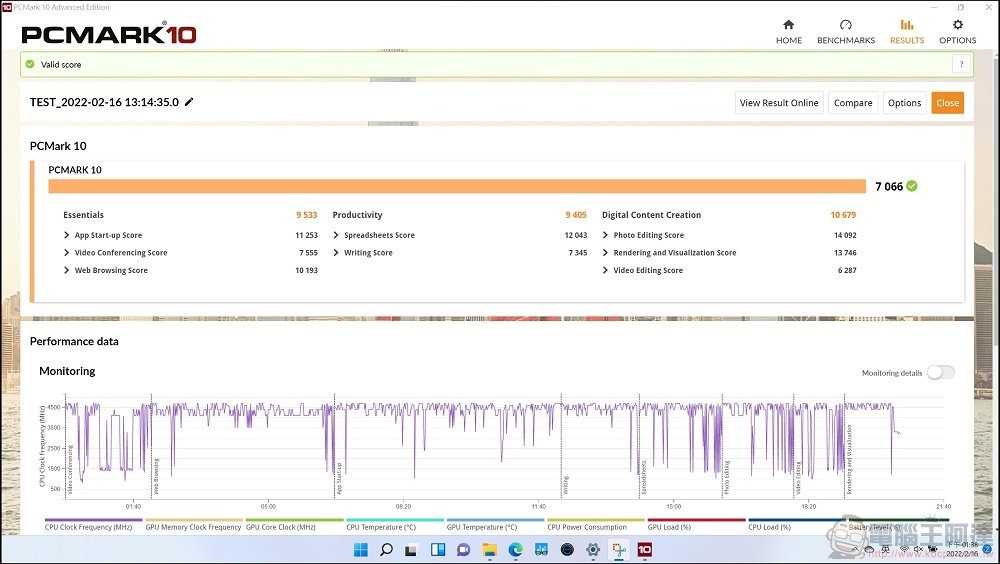Screen dimensions: 1000x564
Task: Toggle GPU Load series in legend
Action: click(x=669, y=527)
